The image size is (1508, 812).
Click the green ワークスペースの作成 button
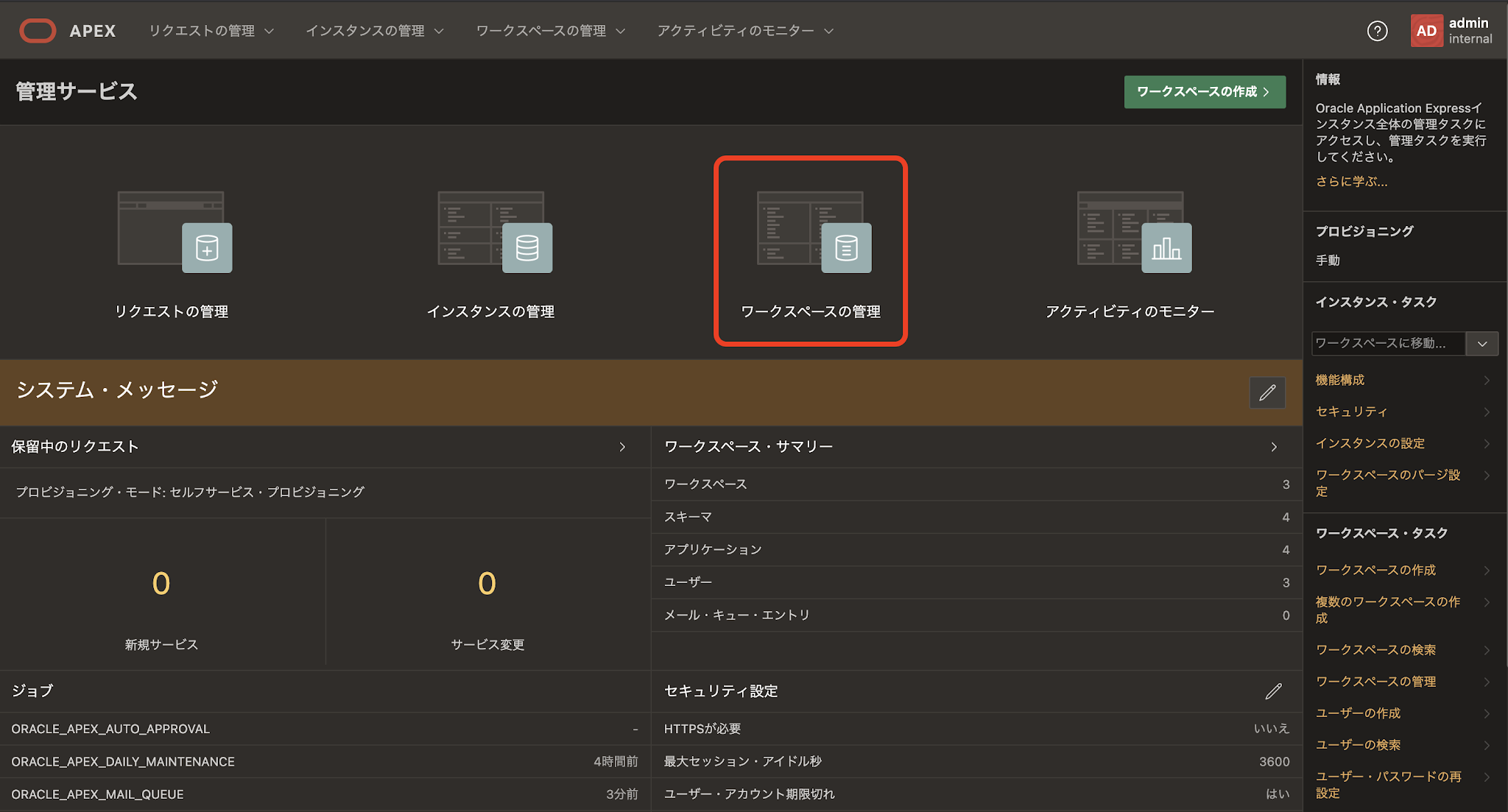(x=1205, y=92)
